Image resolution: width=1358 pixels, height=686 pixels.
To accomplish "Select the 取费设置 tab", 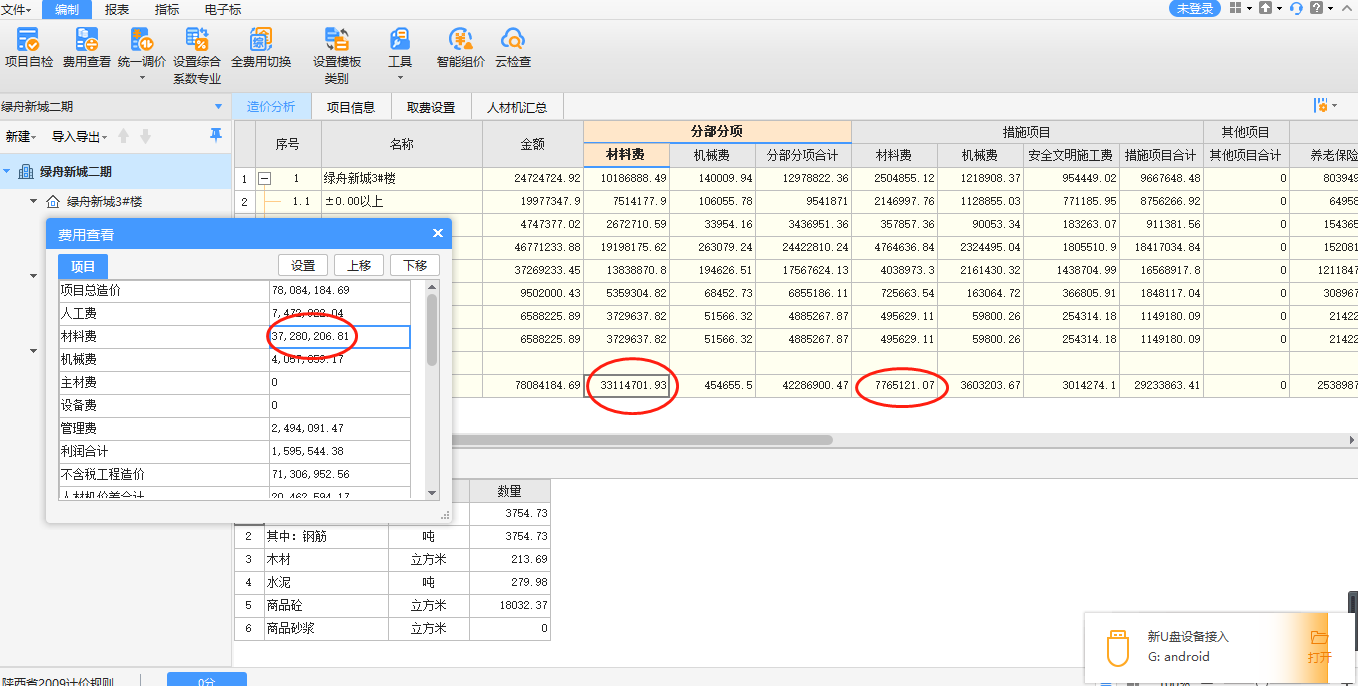I will 430,107.
